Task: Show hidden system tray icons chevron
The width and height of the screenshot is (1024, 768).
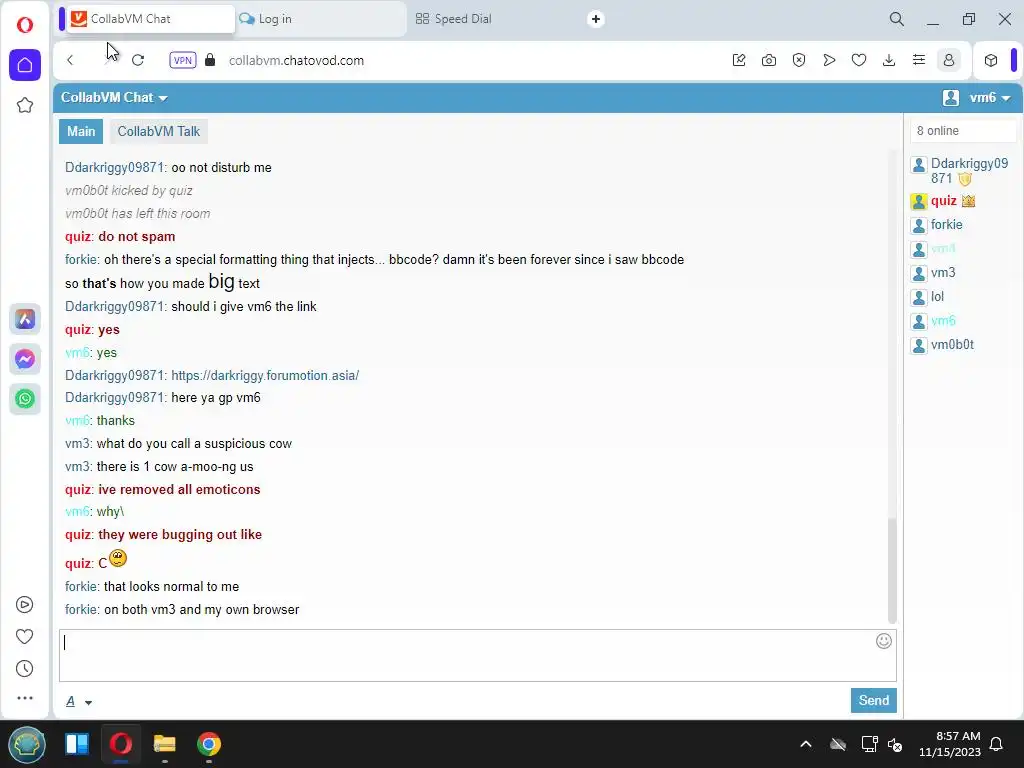Action: click(x=806, y=744)
